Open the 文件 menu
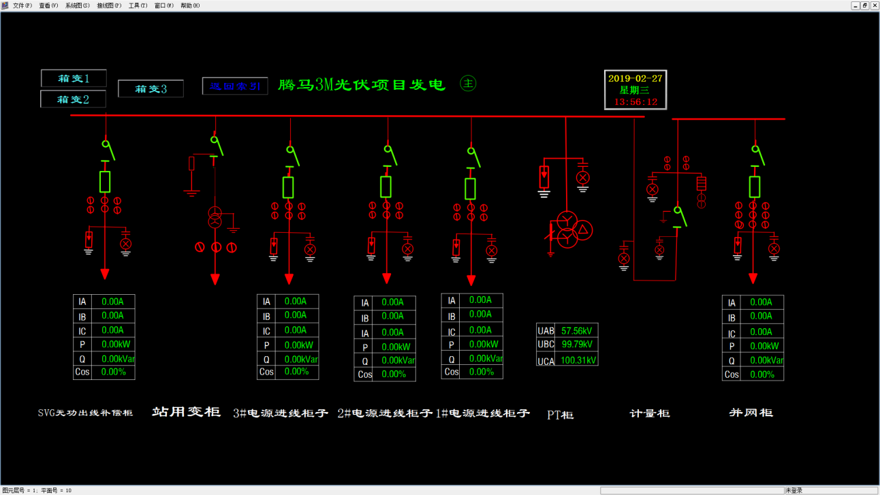 pos(21,5)
